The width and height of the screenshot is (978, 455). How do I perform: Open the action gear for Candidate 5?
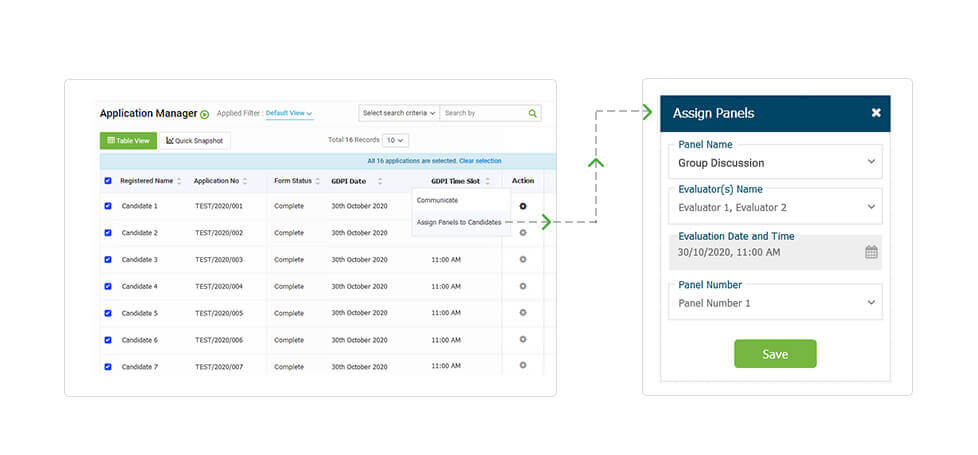(523, 313)
